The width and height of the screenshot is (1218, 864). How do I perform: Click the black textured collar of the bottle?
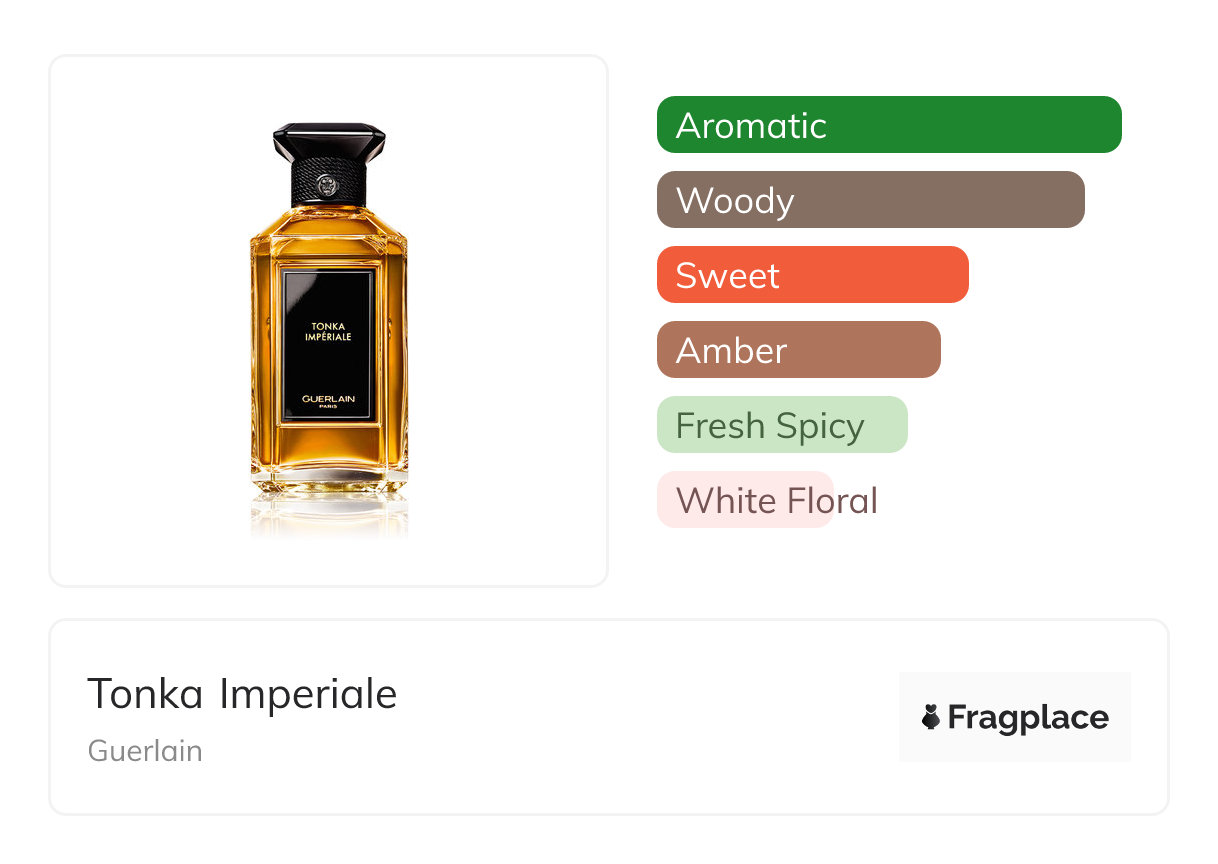point(329,183)
